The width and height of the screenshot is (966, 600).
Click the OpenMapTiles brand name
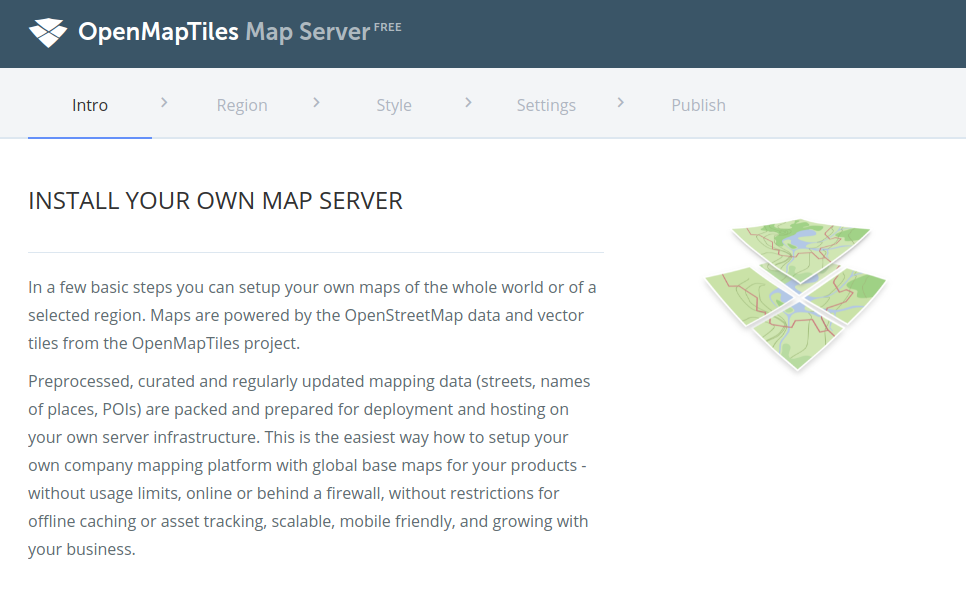[x=158, y=33]
